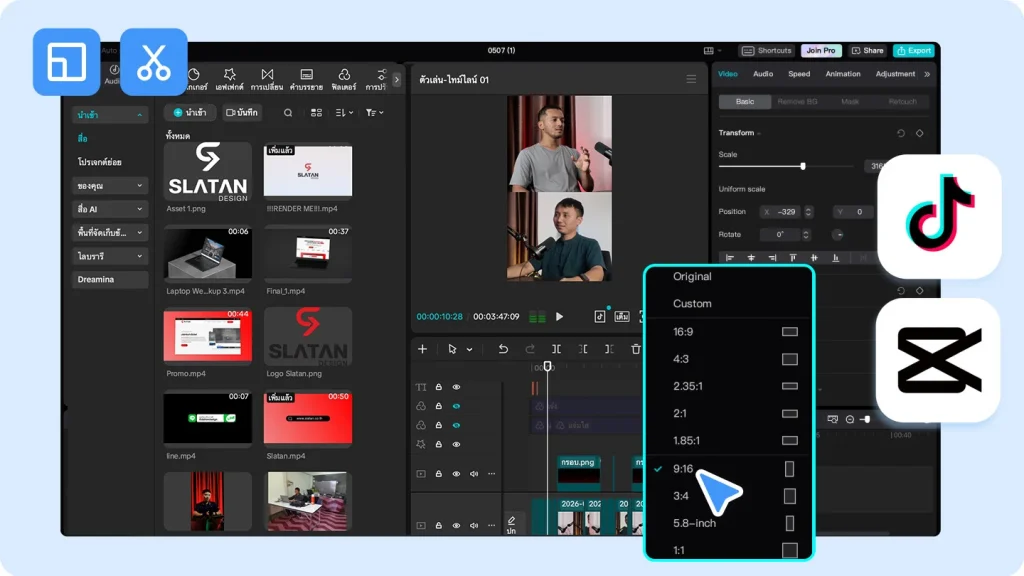Open the คำบรรยาย captions icon

pos(306,74)
